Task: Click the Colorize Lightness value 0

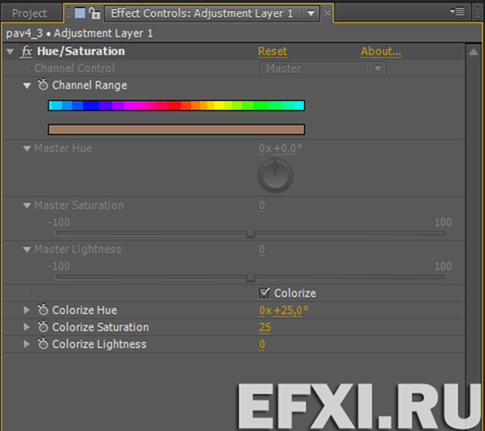Action: click(262, 344)
